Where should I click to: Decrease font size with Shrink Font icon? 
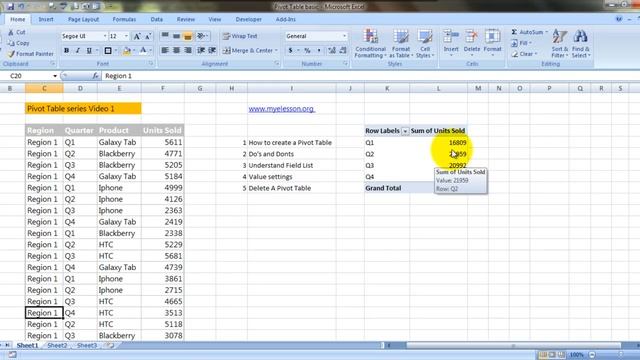148,36
